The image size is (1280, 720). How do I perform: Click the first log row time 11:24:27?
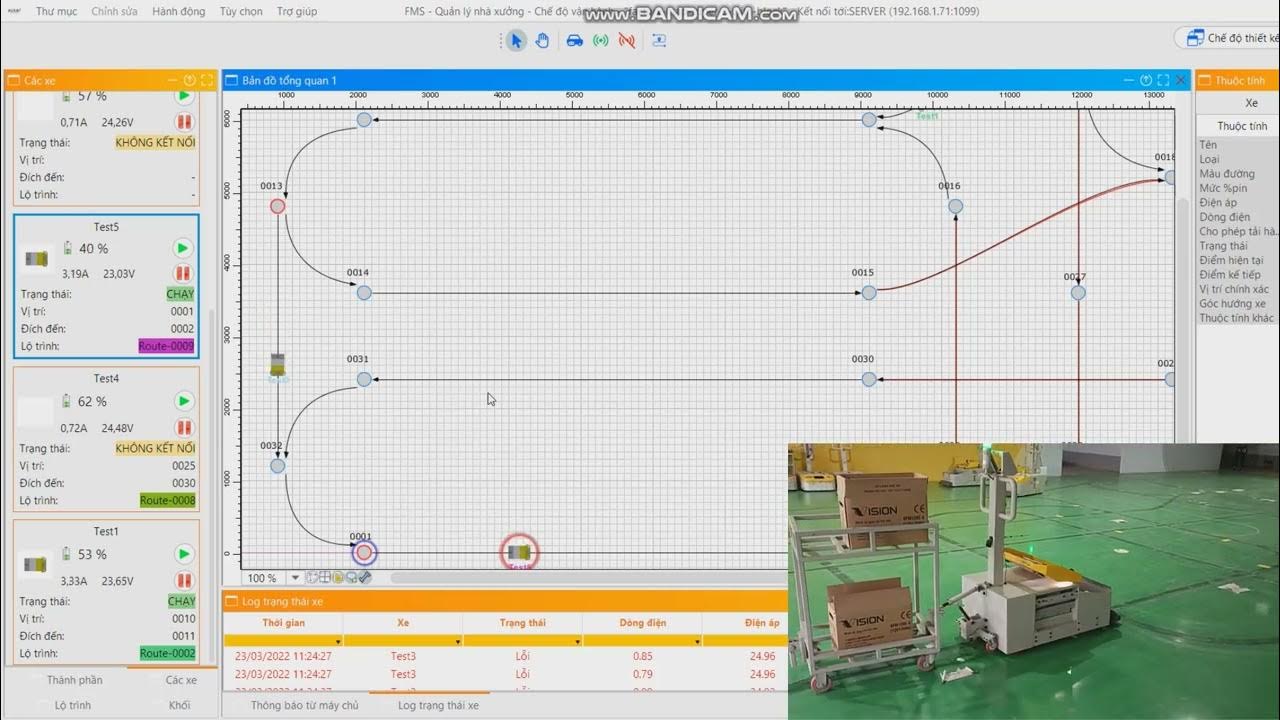click(283, 657)
